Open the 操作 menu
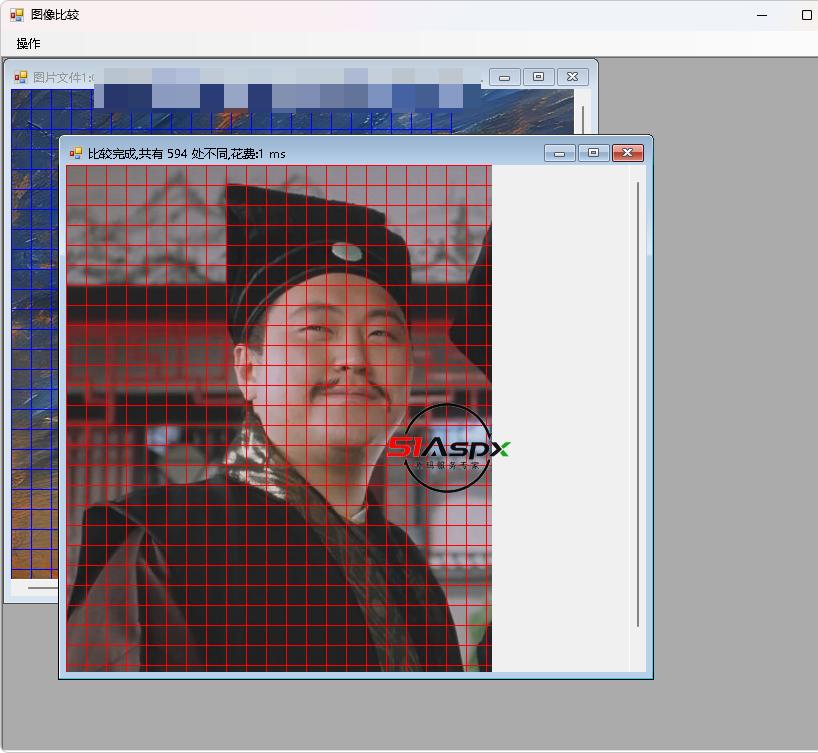 tap(28, 44)
